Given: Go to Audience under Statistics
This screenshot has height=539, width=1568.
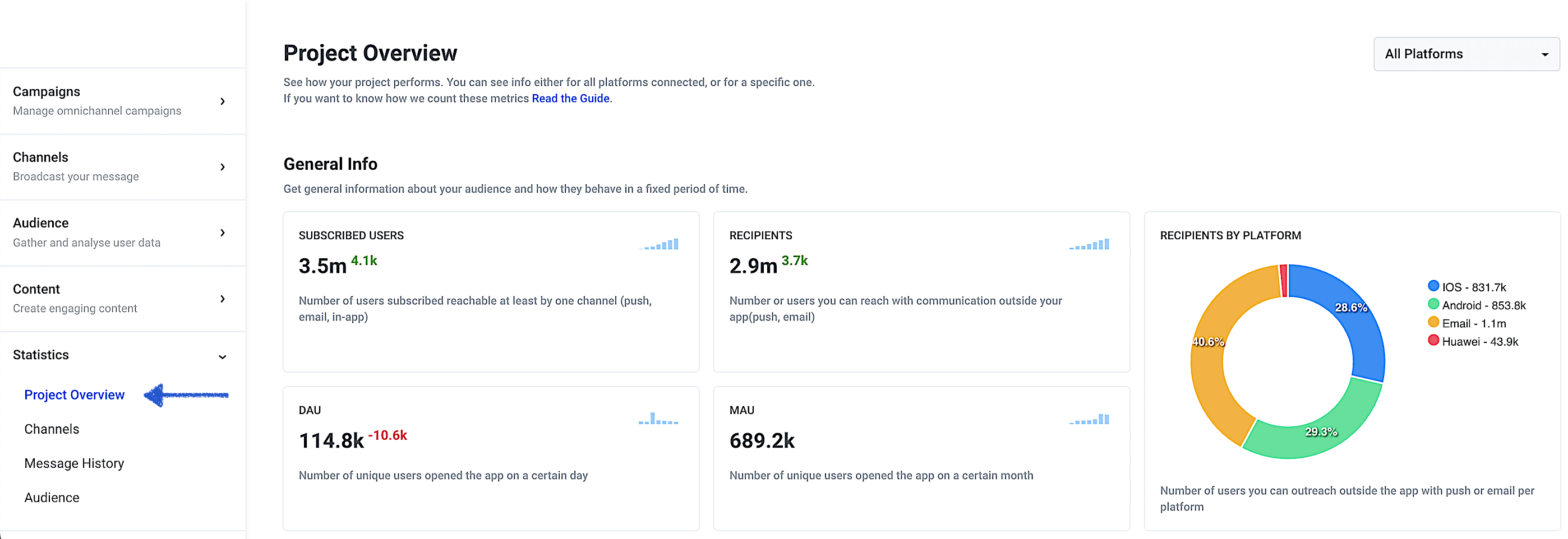Looking at the screenshot, I should pos(52,498).
